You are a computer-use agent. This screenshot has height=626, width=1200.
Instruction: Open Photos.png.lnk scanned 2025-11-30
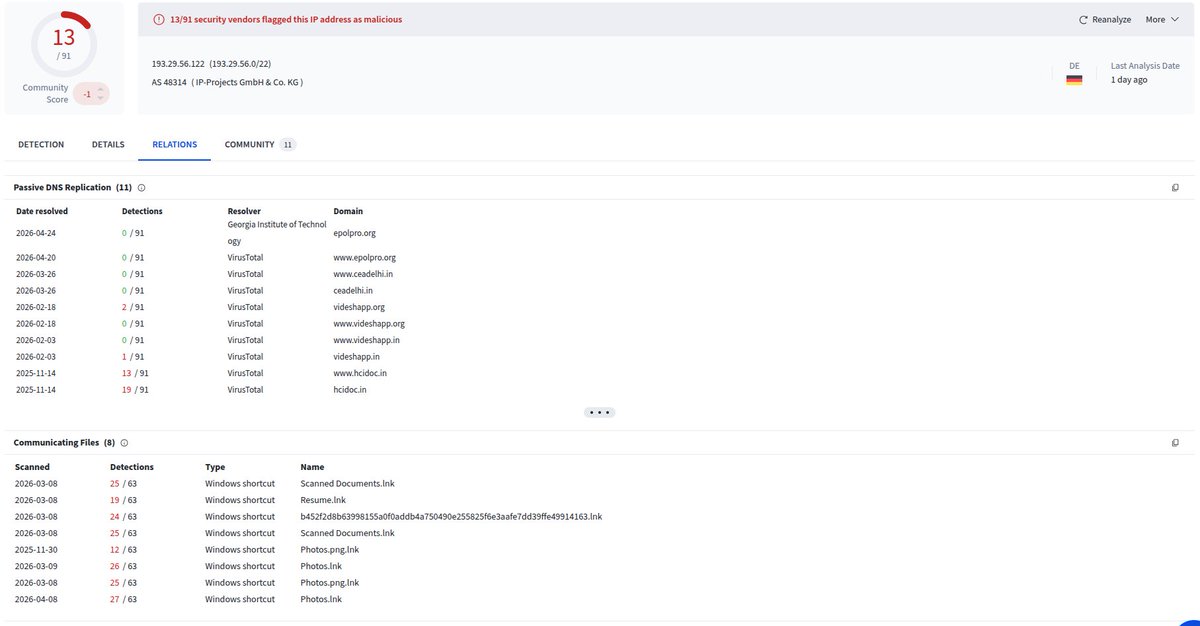tap(329, 550)
